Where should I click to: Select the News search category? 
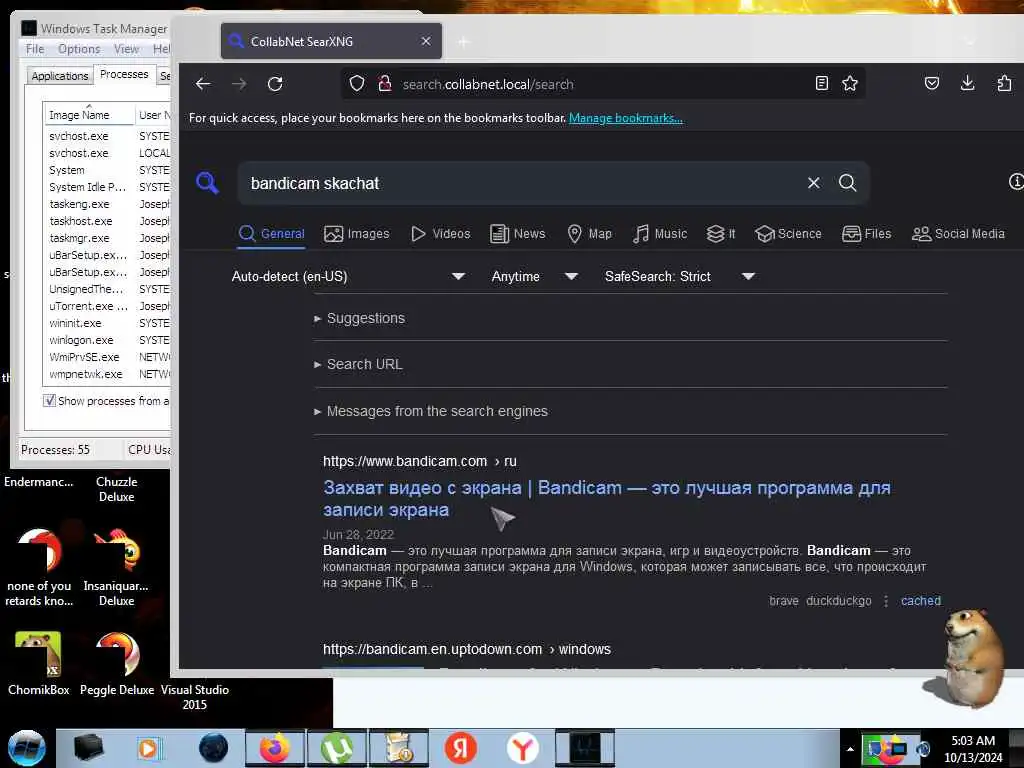[518, 234]
